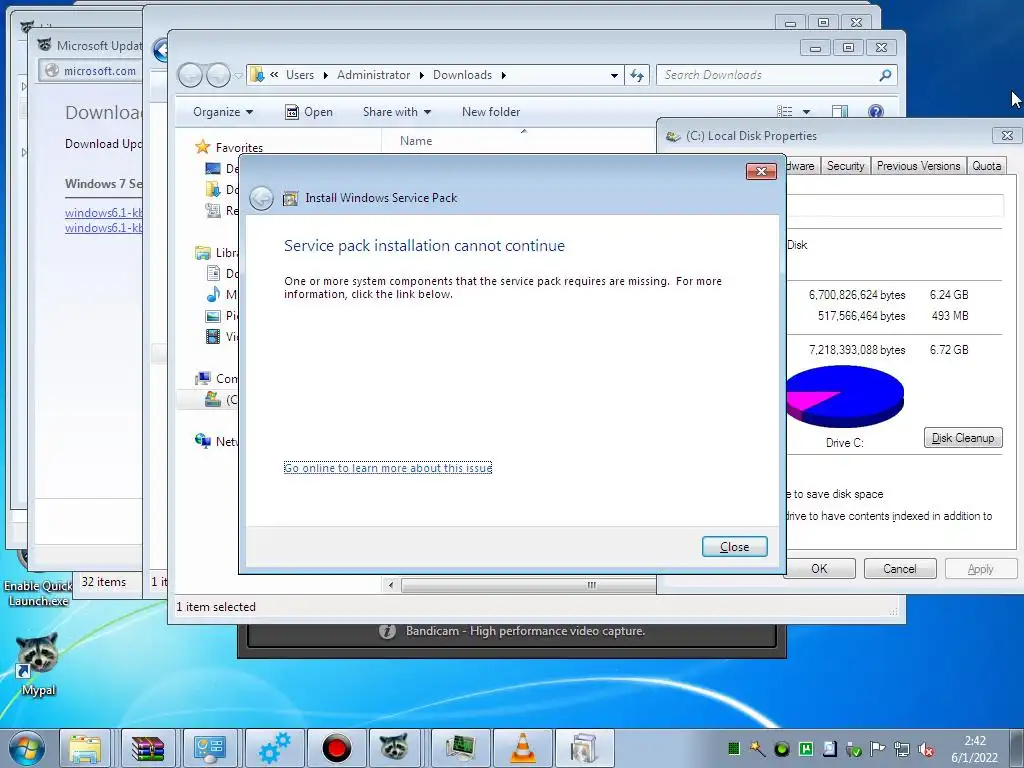
Task: Click the Service Pack installer title icon
Action: coord(290,198)
